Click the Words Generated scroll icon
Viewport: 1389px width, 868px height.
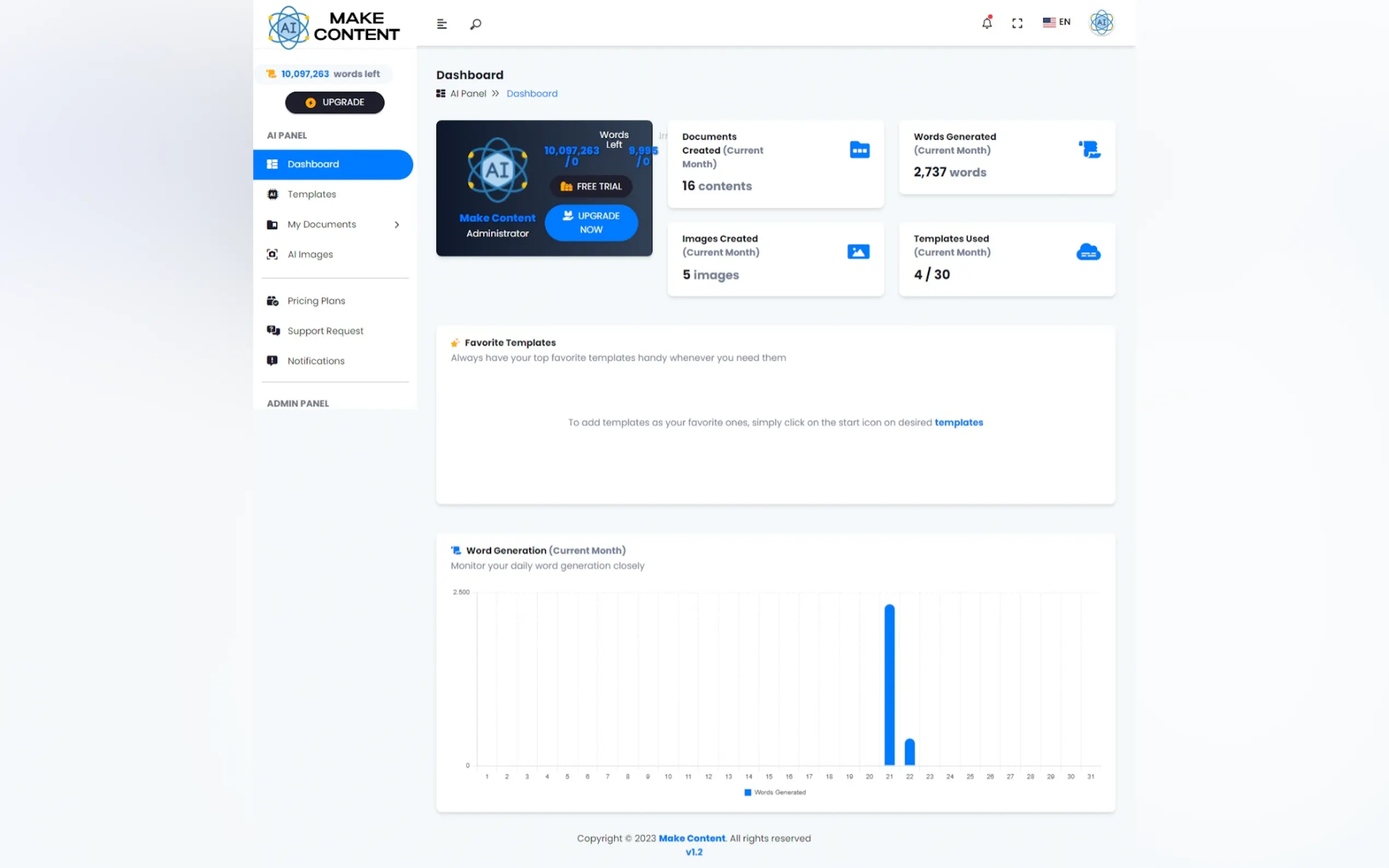[x=1089, y=149]
